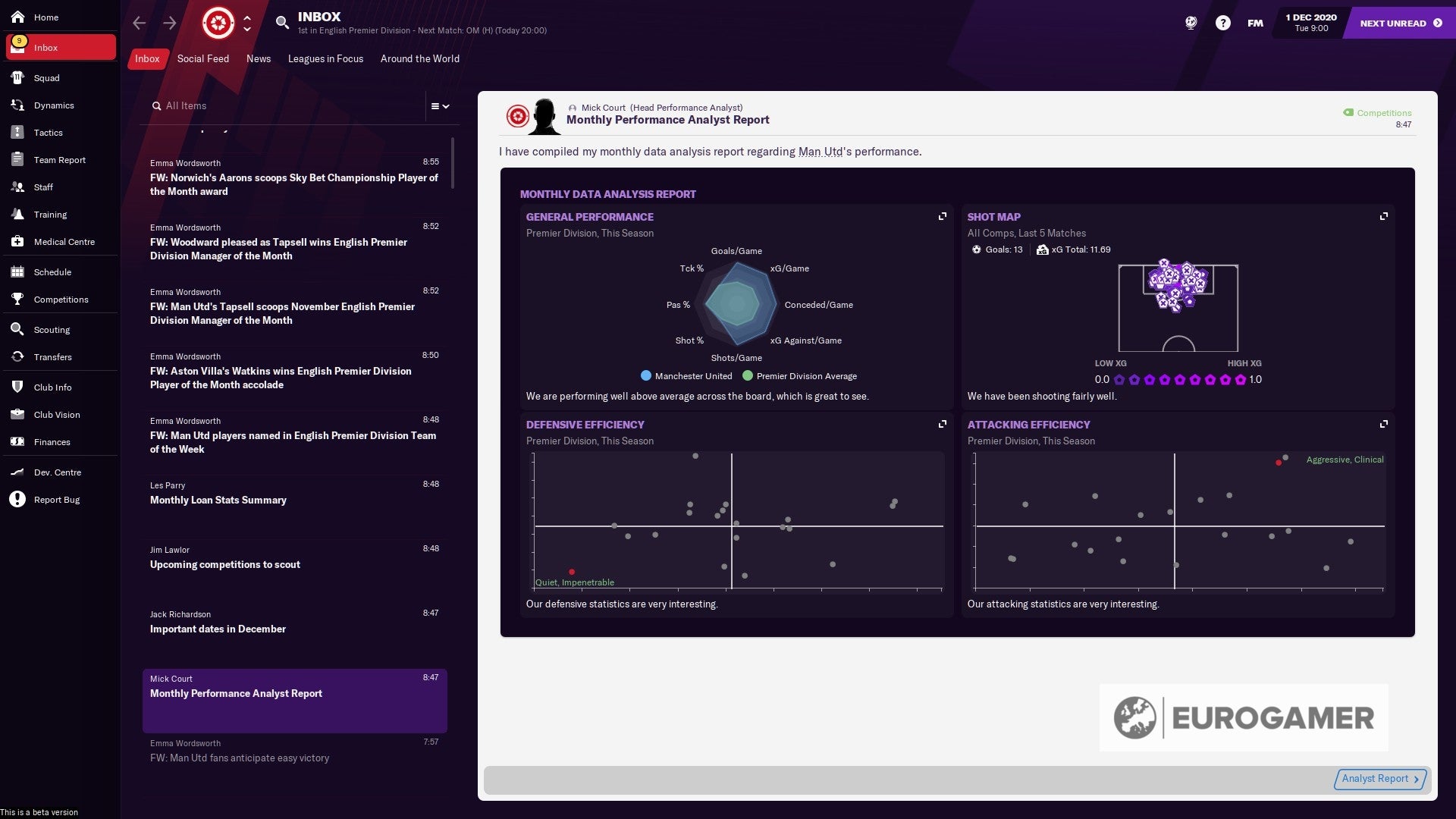Click Mick Court's name in report header
The image size is (1456, 819).
(x=604, y=108)
